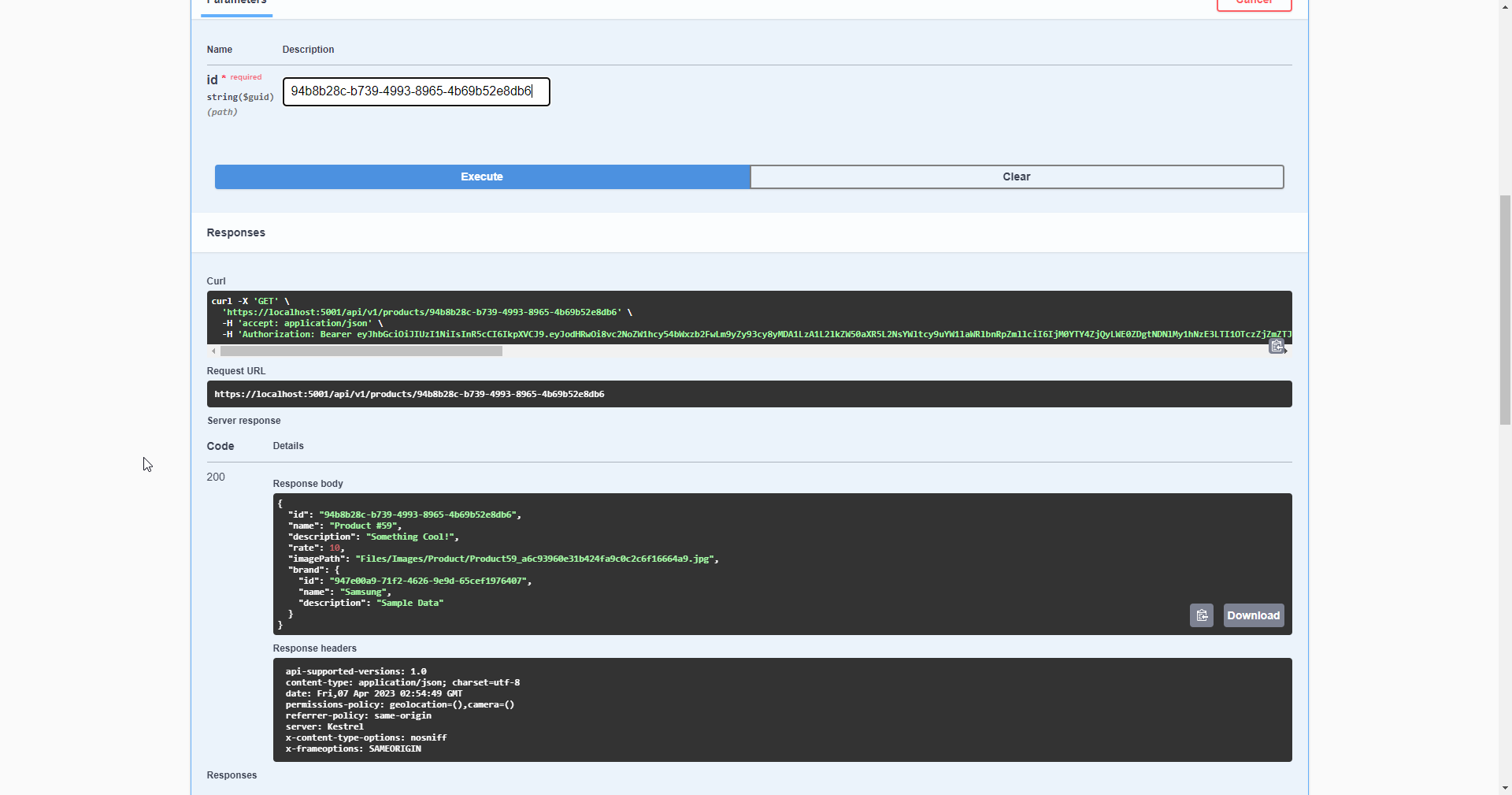
Task: Click the "Something Cool!" description value
Action: click(x=410, y=537)
